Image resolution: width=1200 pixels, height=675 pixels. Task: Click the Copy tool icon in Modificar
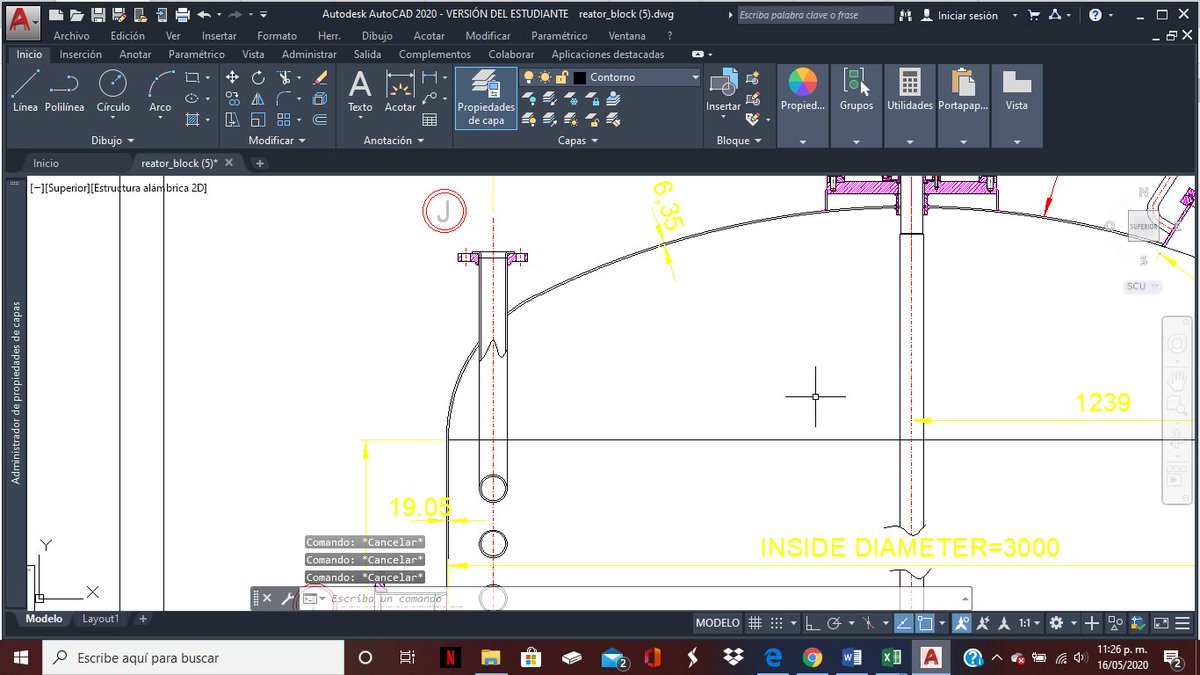coord(232,99)
